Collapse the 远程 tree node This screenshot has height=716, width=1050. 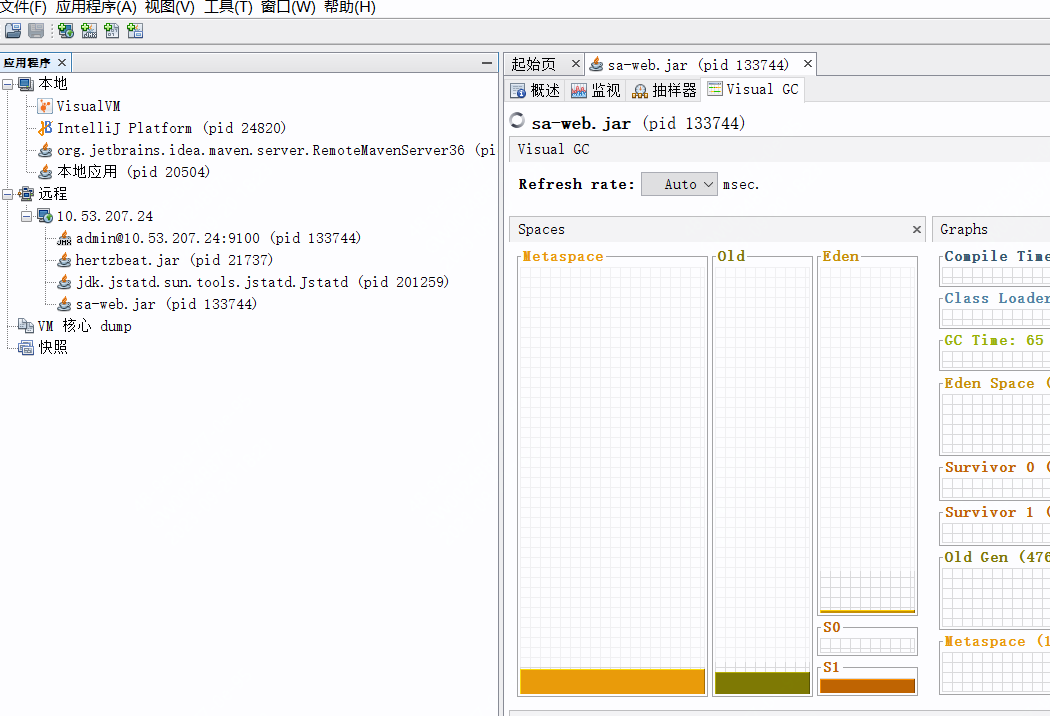(7, 193)
